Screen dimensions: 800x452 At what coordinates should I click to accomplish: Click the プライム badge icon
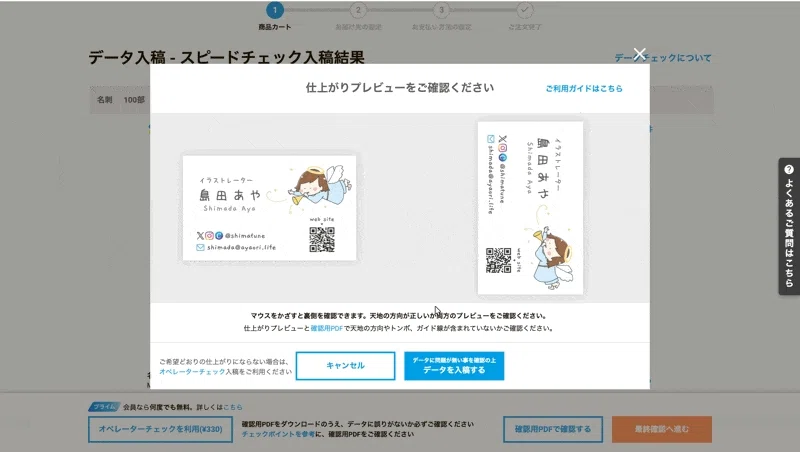105,407
